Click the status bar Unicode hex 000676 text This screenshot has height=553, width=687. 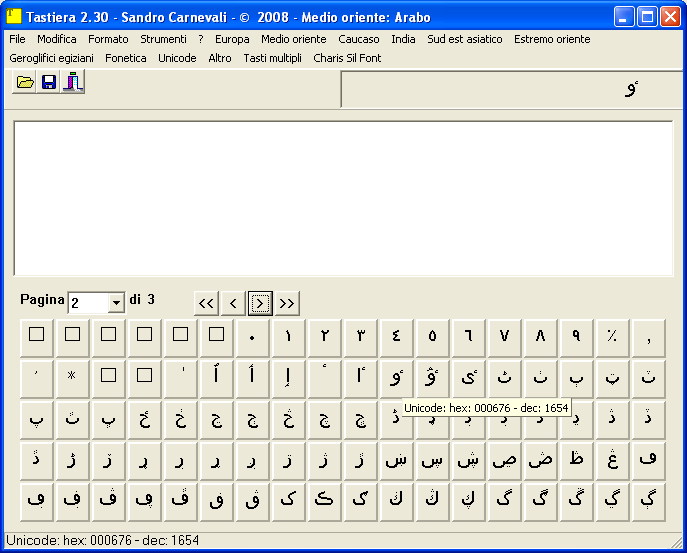(103, 541)
